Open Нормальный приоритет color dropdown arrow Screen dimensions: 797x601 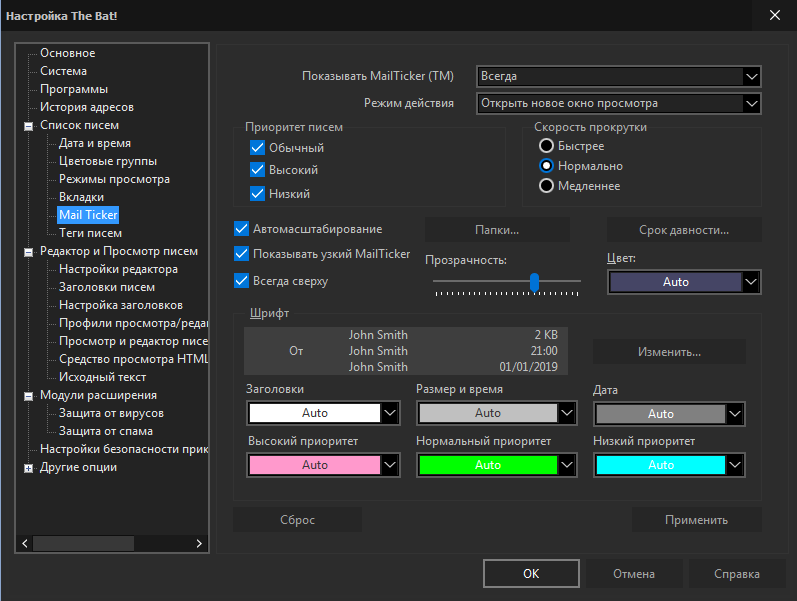click(x=567, y=465)
